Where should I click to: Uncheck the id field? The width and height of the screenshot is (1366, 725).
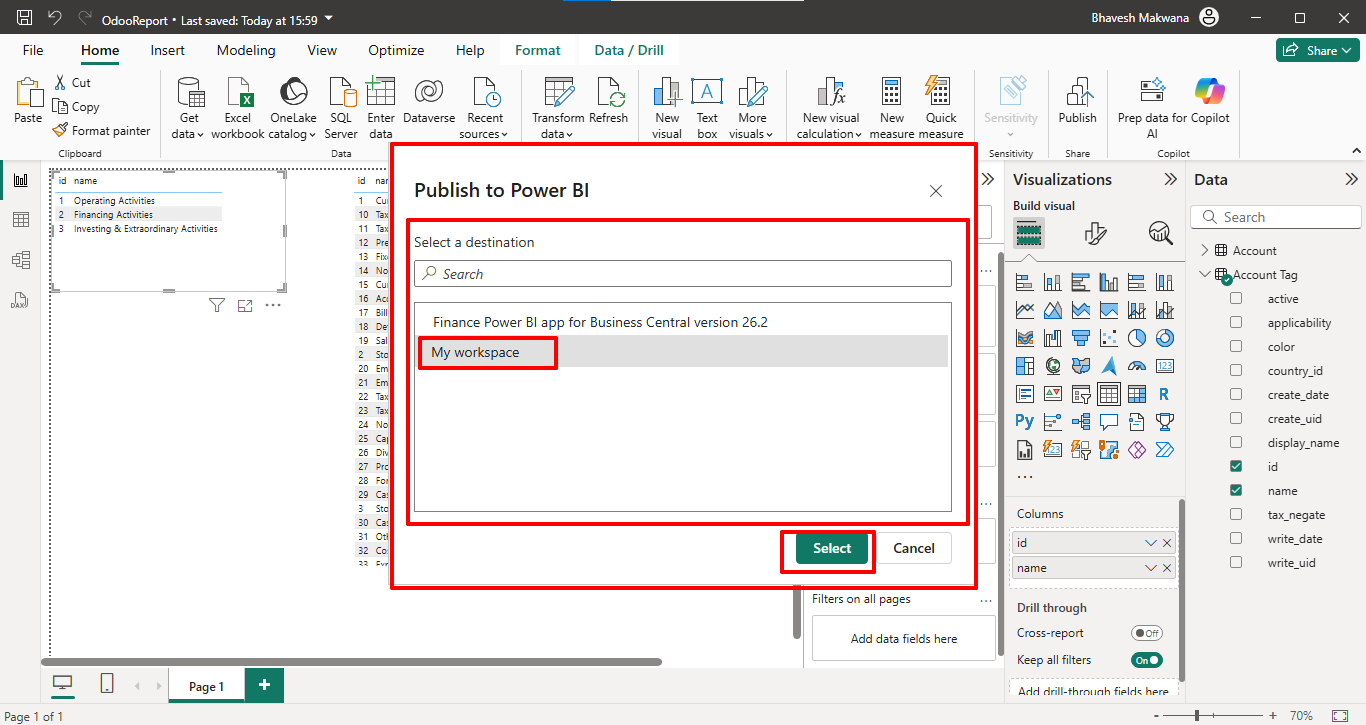tap(1236, 467)
